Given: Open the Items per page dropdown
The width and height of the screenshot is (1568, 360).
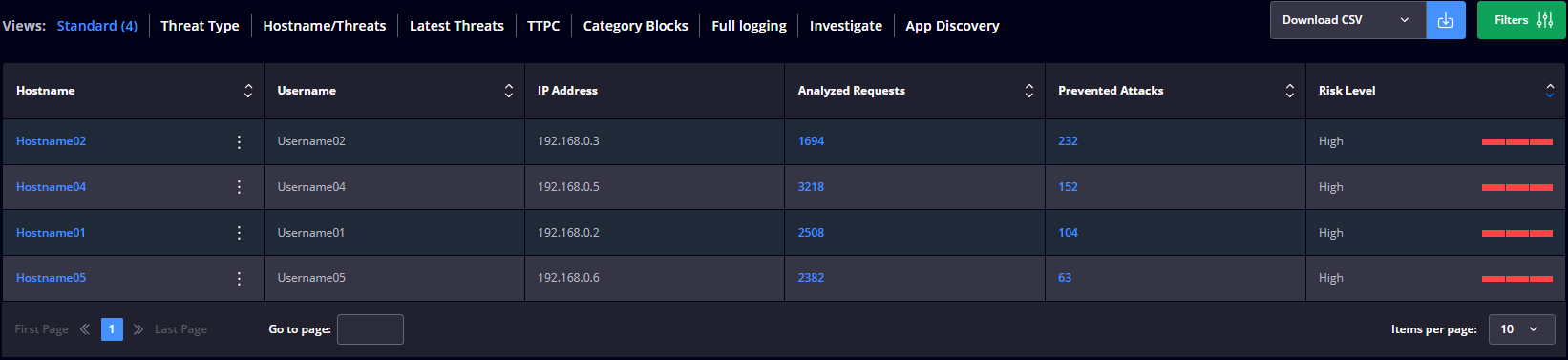Looking at the screenshot, I should coord(1519,329).
